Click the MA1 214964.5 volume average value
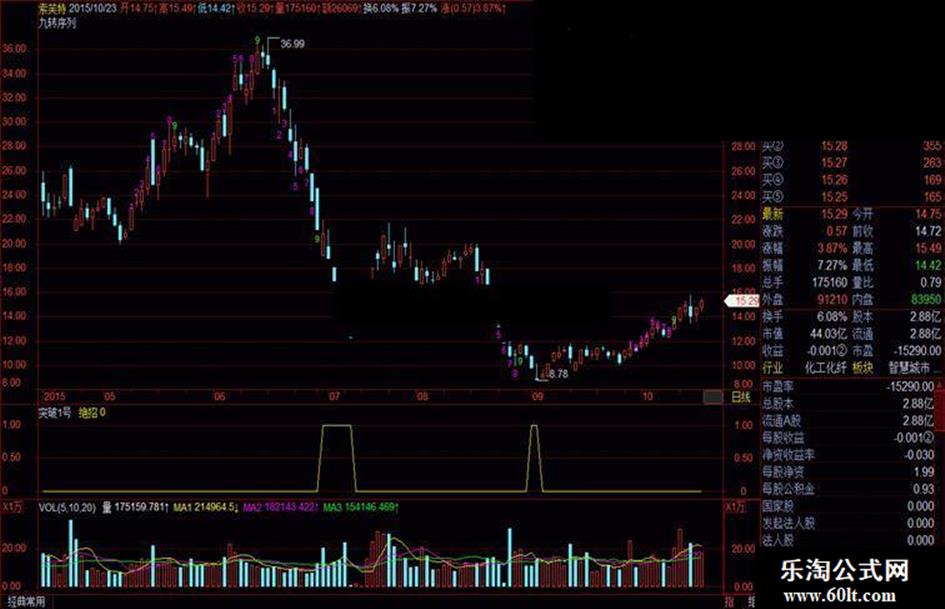Viewport: 945px width, 609px height. click(x=206, y=508)
